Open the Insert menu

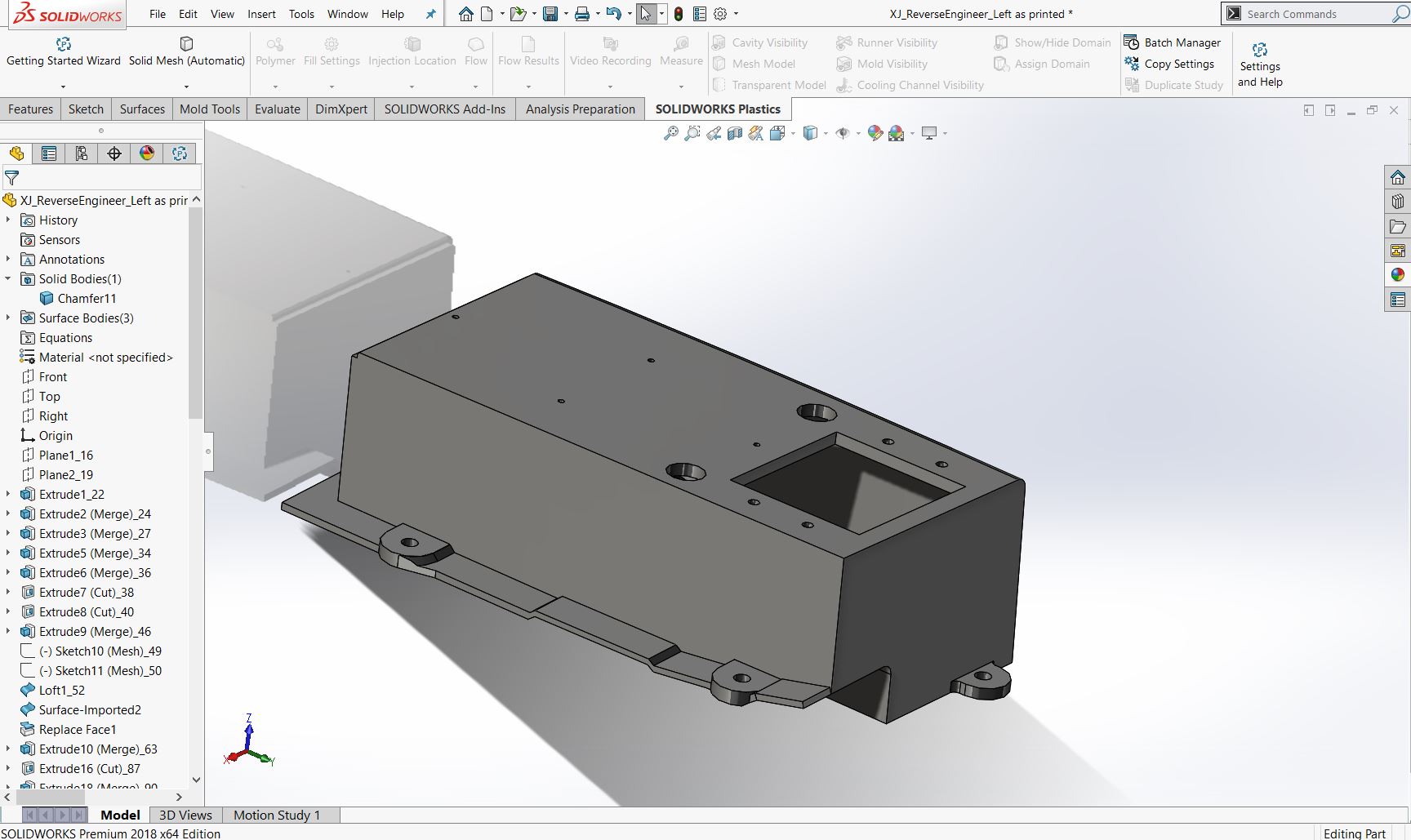point(261,14)
